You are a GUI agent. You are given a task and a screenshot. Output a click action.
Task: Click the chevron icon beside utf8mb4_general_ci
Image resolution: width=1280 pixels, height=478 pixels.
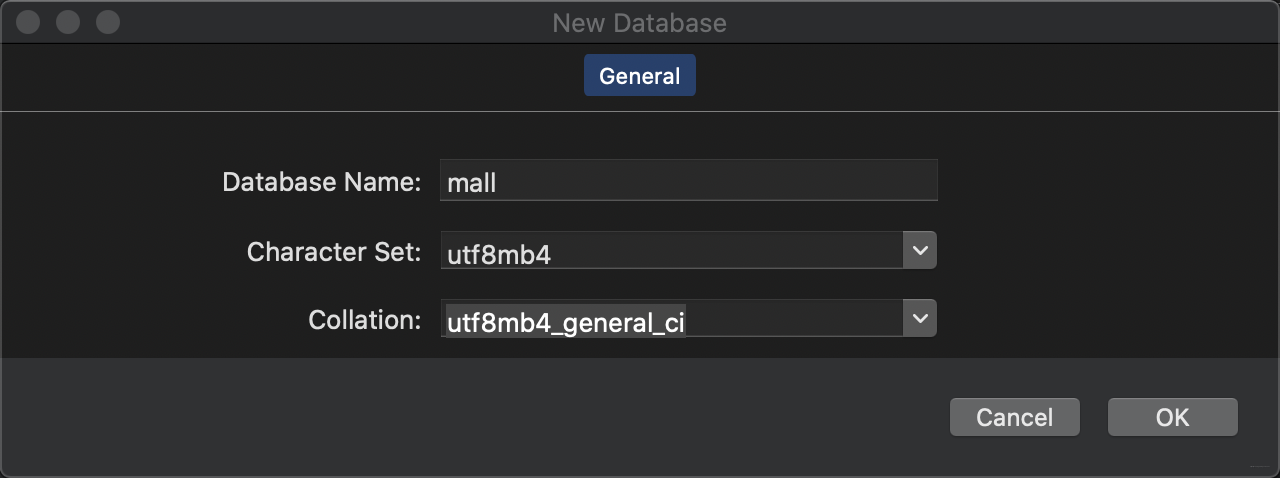point(919,319)
